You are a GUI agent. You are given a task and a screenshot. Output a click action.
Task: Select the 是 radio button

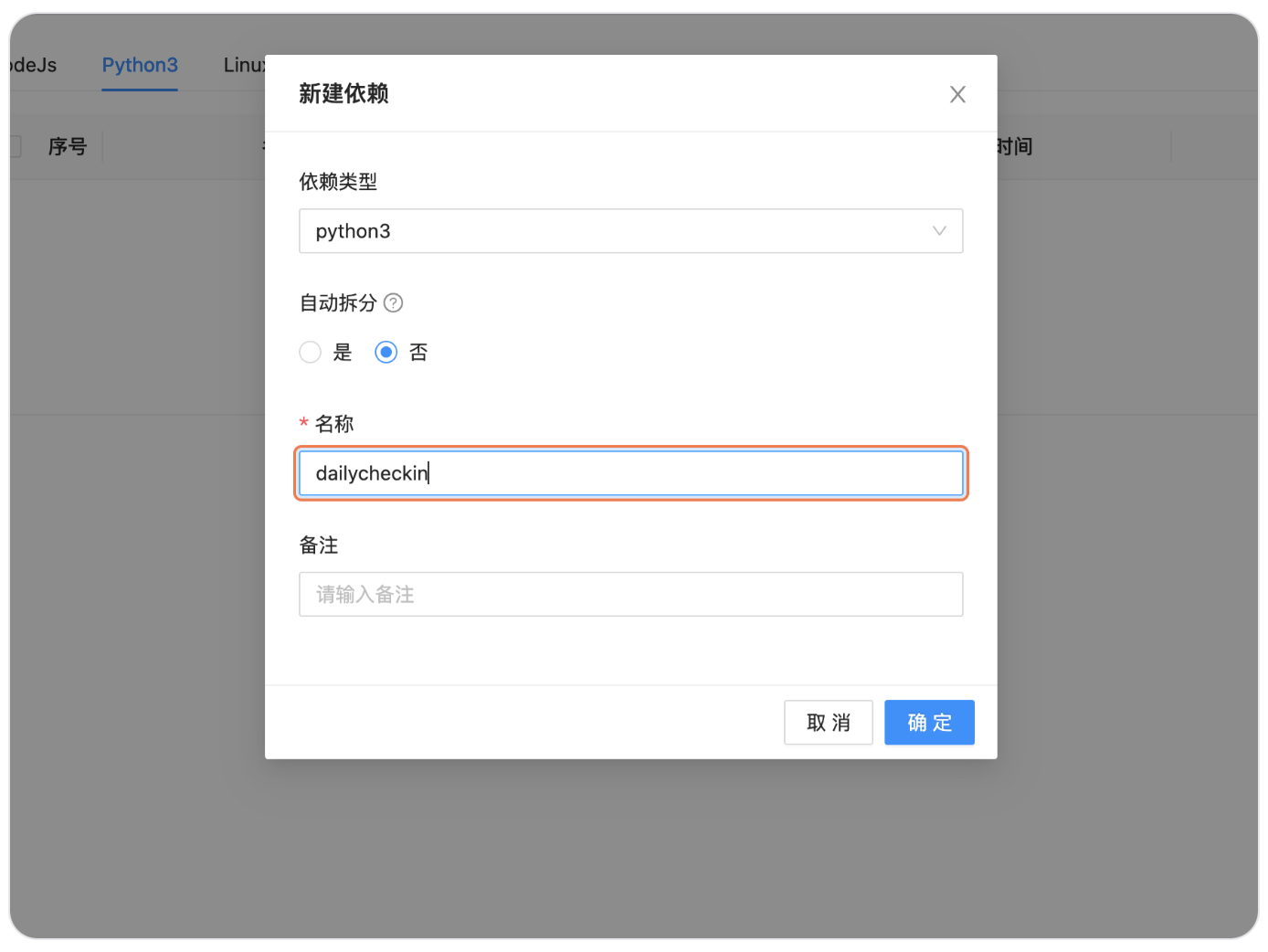pyautogui.click(x=311, y=352)
